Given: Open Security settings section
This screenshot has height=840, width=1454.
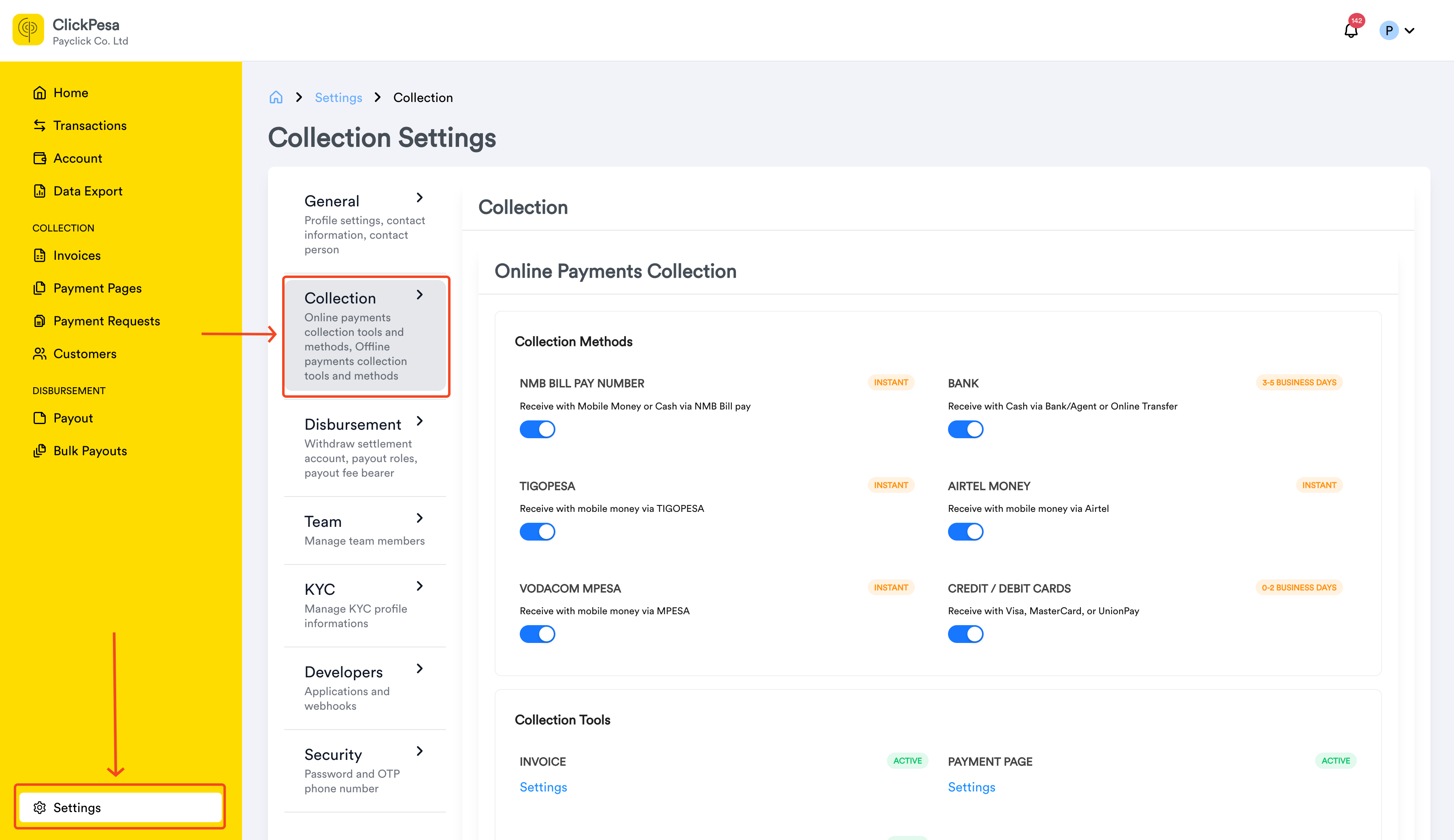Looking at the screenshot, I should [365, 771].
